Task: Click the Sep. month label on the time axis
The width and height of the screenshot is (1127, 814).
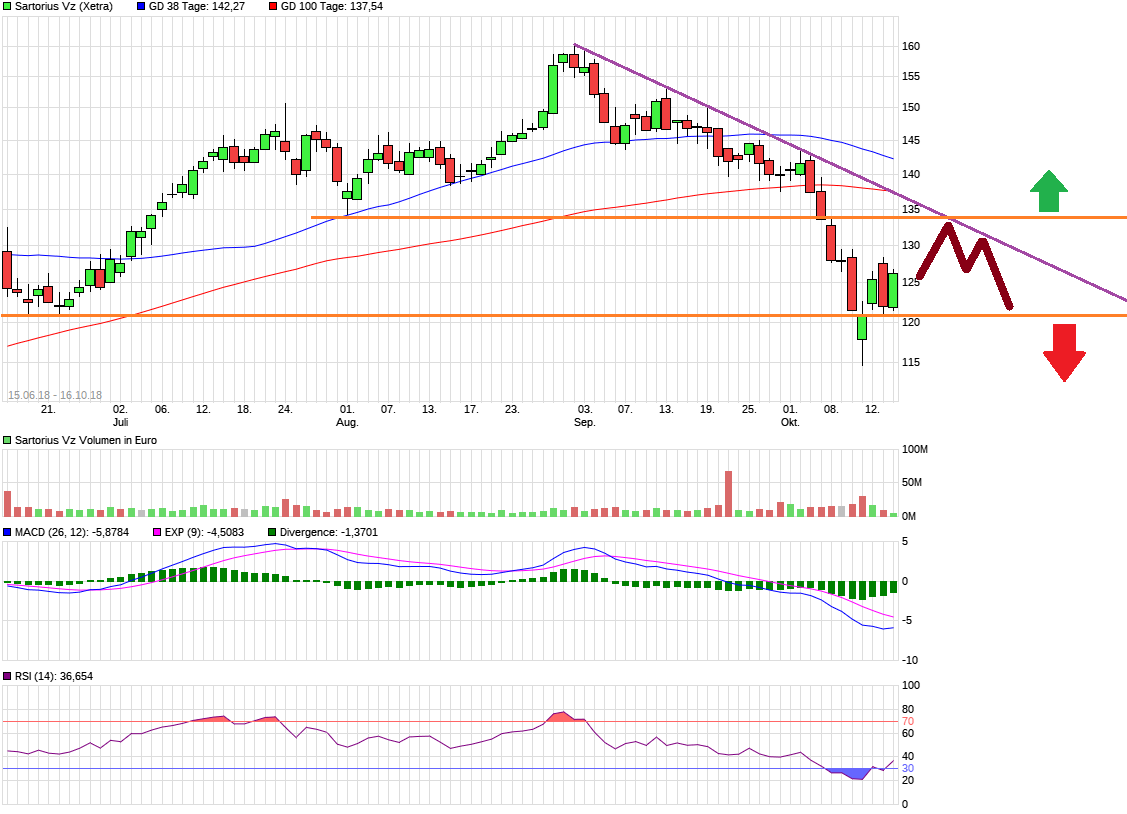Action: pos(585,423)
